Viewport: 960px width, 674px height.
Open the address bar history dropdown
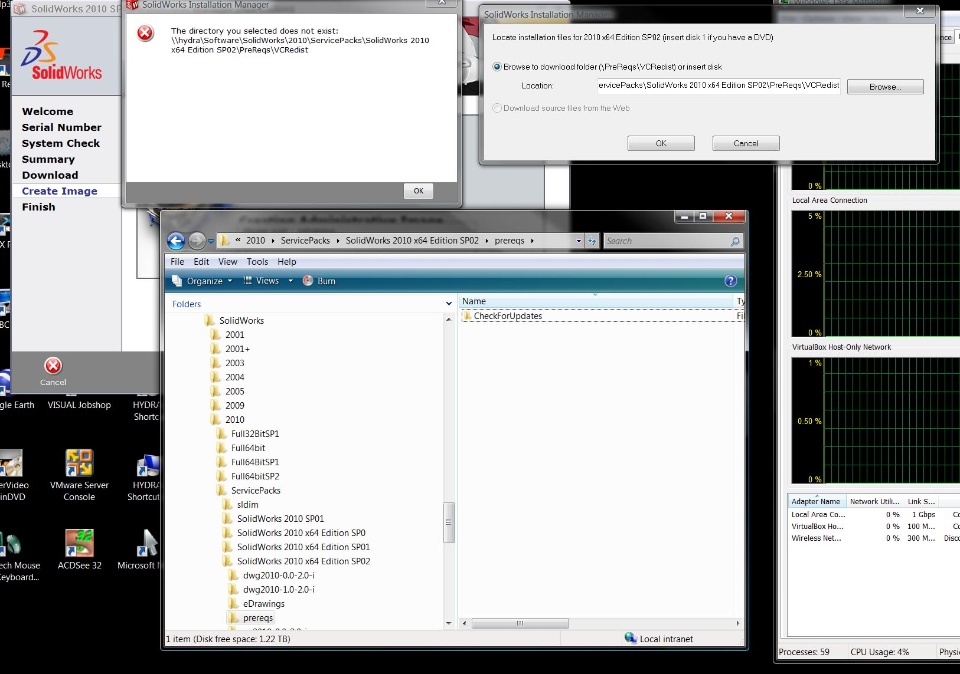click(579, 241)
